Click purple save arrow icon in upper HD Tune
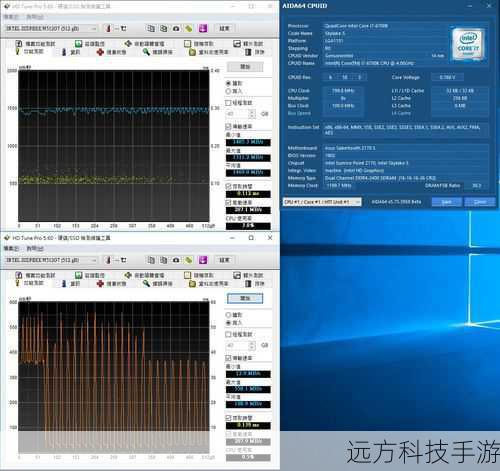The height and width of the screenshot is (471, 500). [x=203, y=28]
